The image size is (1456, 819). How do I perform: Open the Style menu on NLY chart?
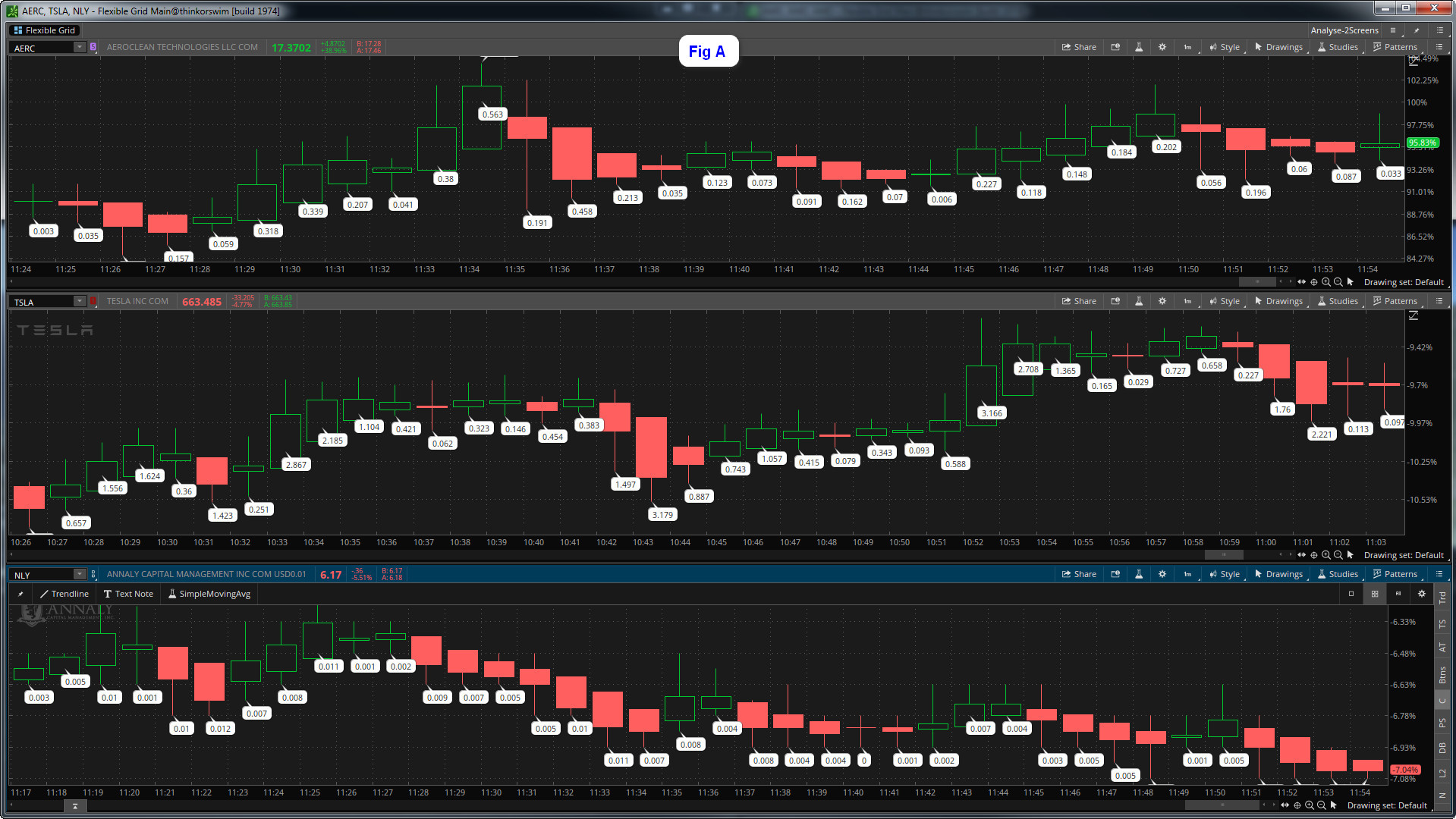pos(1225,574)
